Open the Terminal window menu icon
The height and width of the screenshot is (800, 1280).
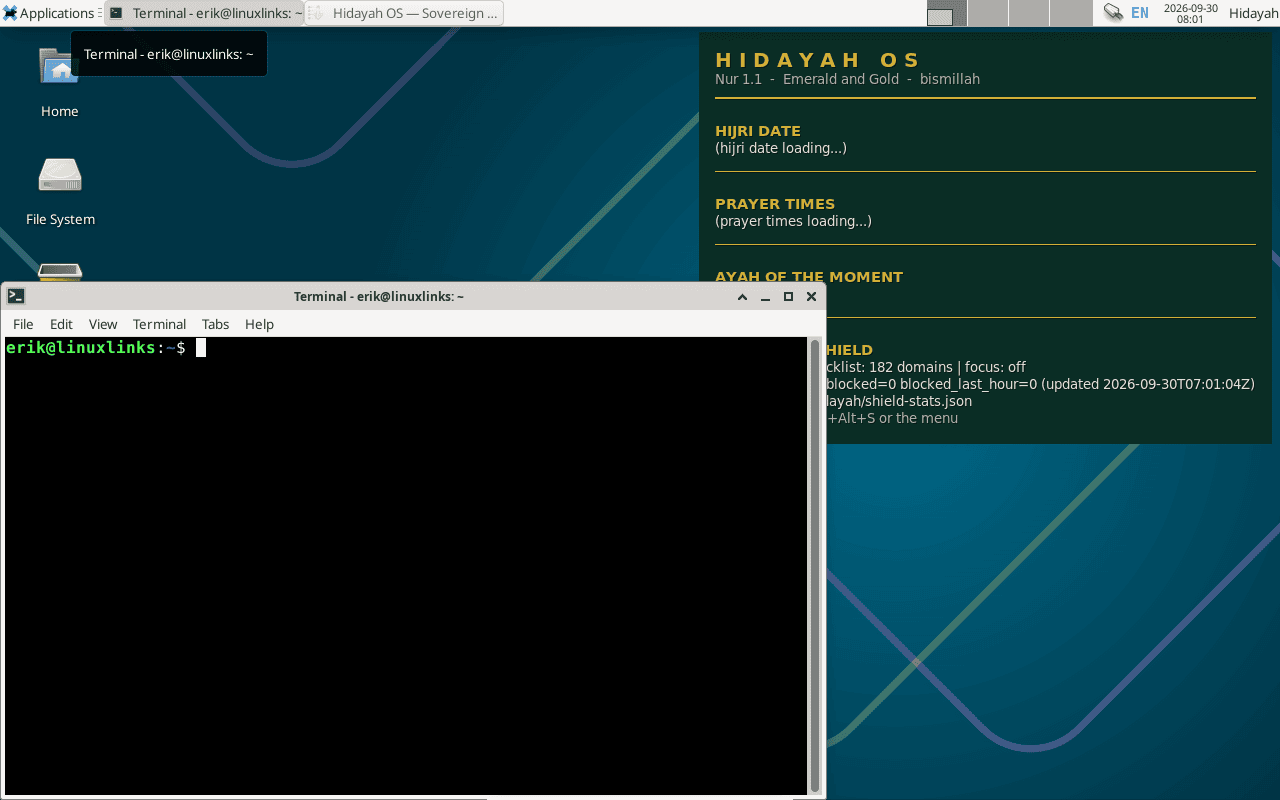pos(16,296)
